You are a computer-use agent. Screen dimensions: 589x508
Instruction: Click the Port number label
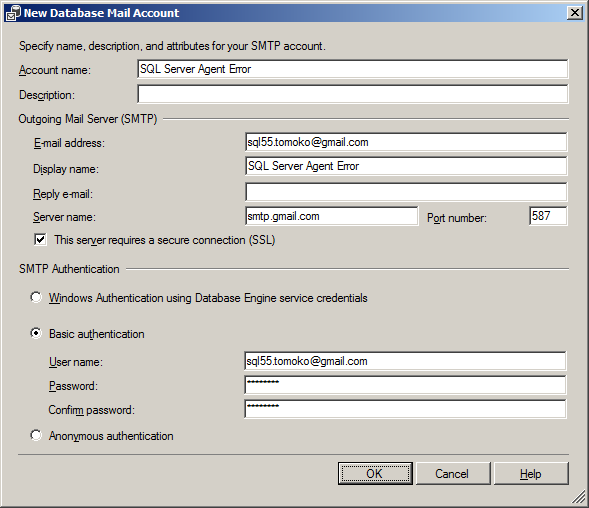(457, 218)
